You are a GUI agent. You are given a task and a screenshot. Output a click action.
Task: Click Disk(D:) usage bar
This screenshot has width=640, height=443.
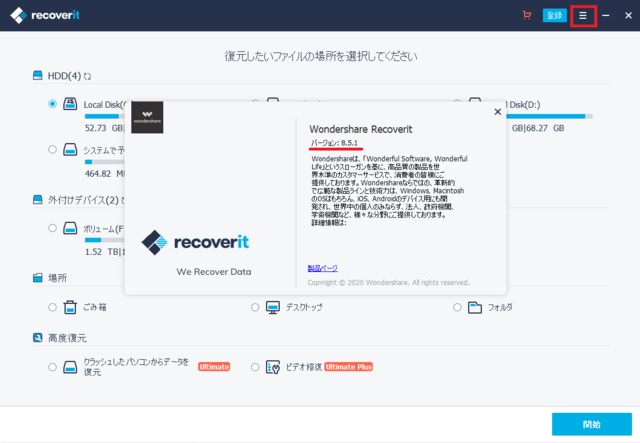tap(549, 116)
